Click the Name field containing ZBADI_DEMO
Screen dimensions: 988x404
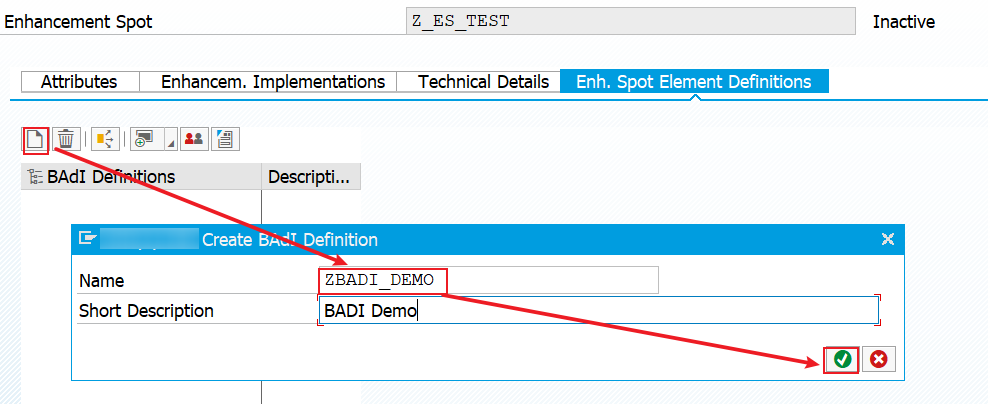pos(488,280)
